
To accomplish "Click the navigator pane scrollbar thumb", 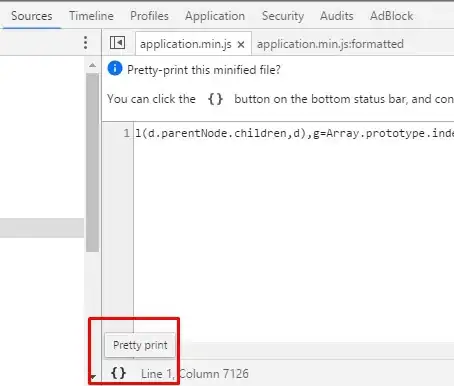I will (92, 162).
